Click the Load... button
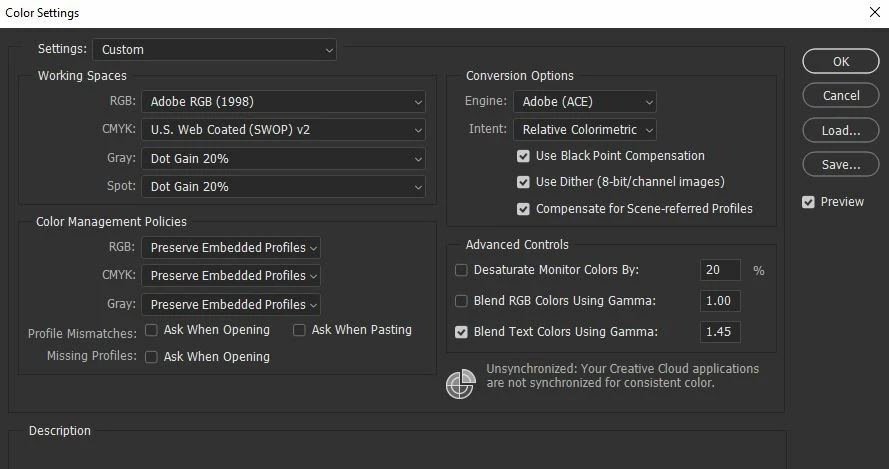889x469 pixels. point(841,130)
